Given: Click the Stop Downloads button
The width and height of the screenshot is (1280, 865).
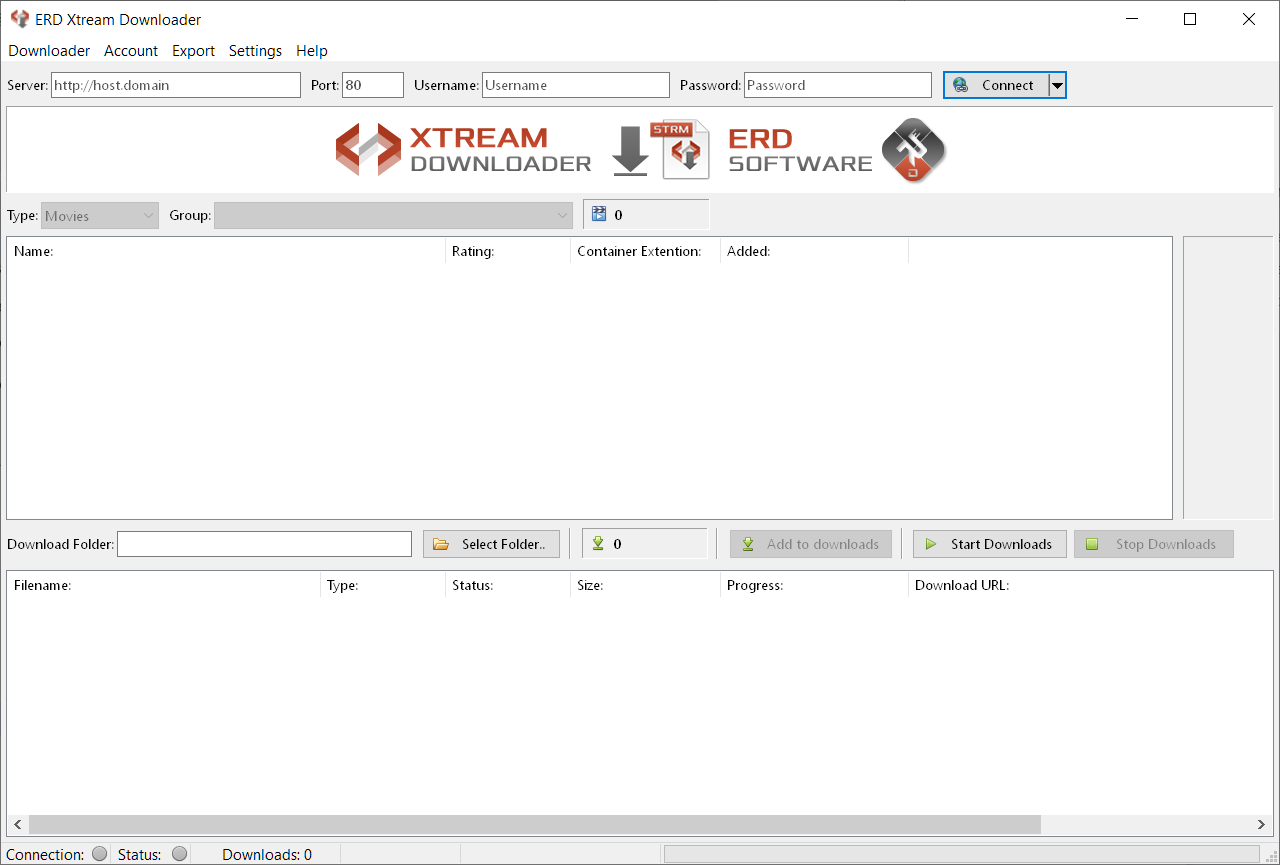Looking at the screenshot, I should 1154,544.
